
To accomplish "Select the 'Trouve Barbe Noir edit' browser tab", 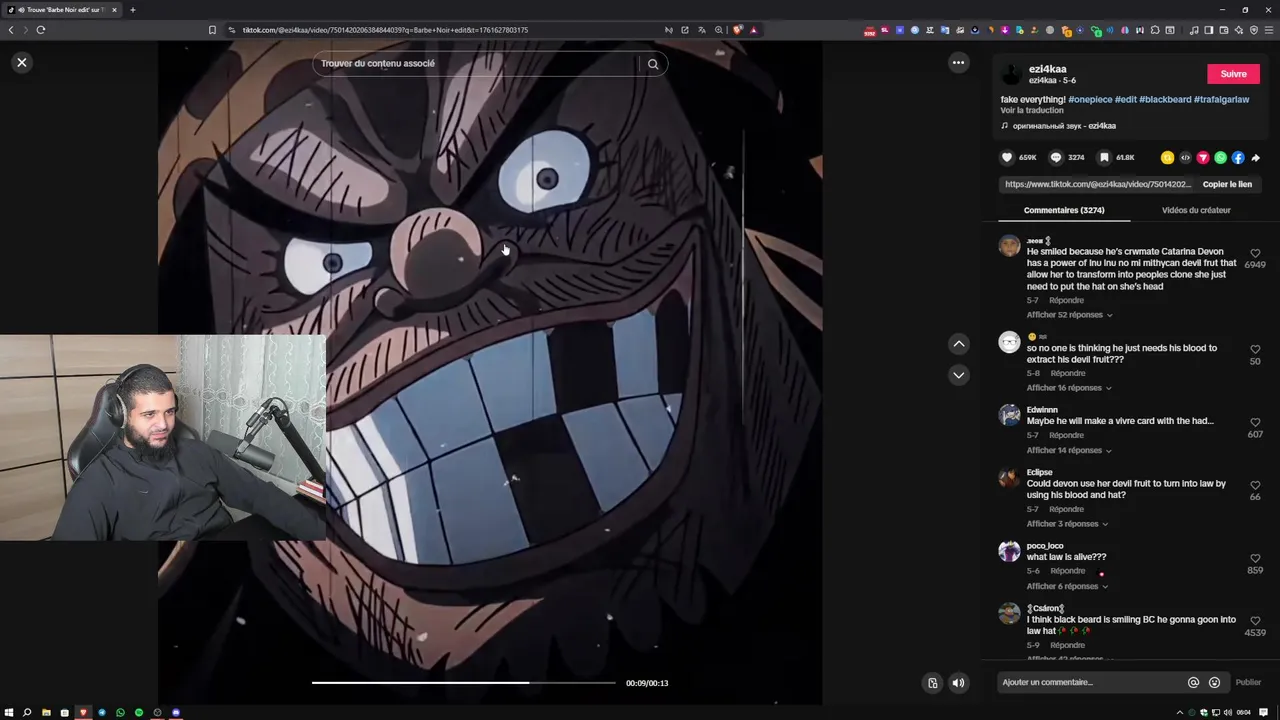I will 62,10.
